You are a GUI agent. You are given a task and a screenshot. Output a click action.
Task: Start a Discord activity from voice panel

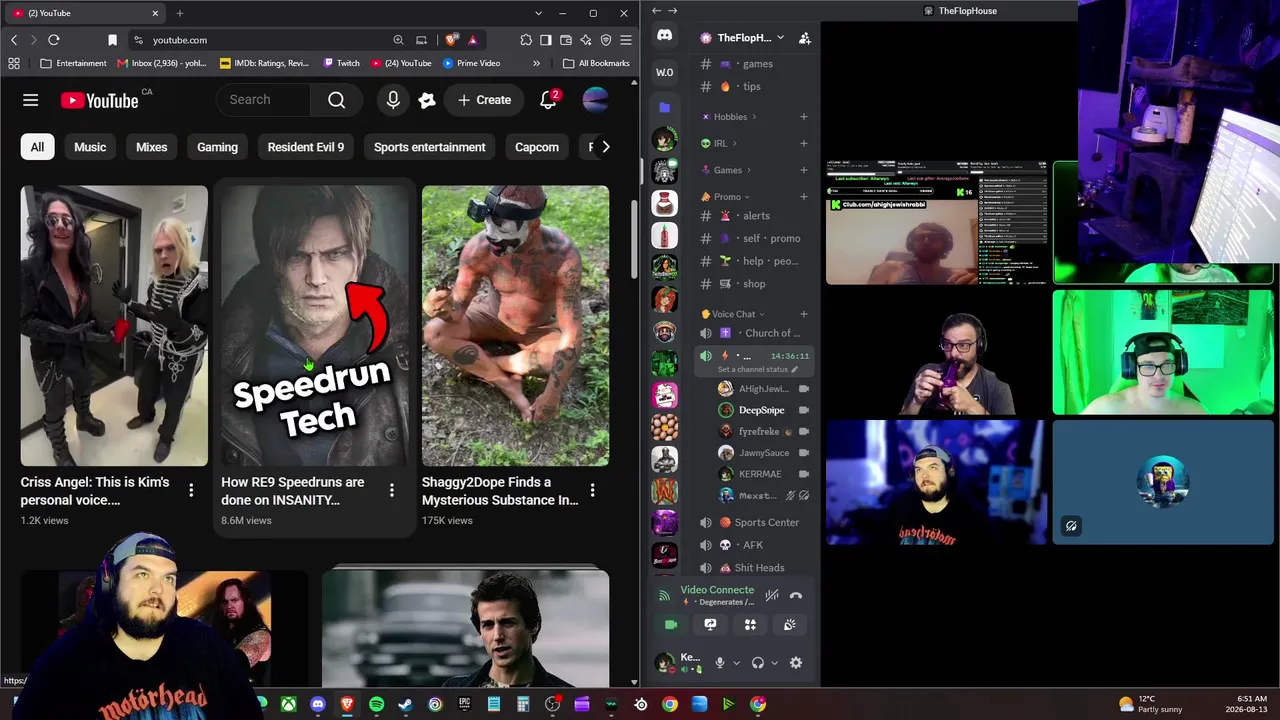pos(750,625)
